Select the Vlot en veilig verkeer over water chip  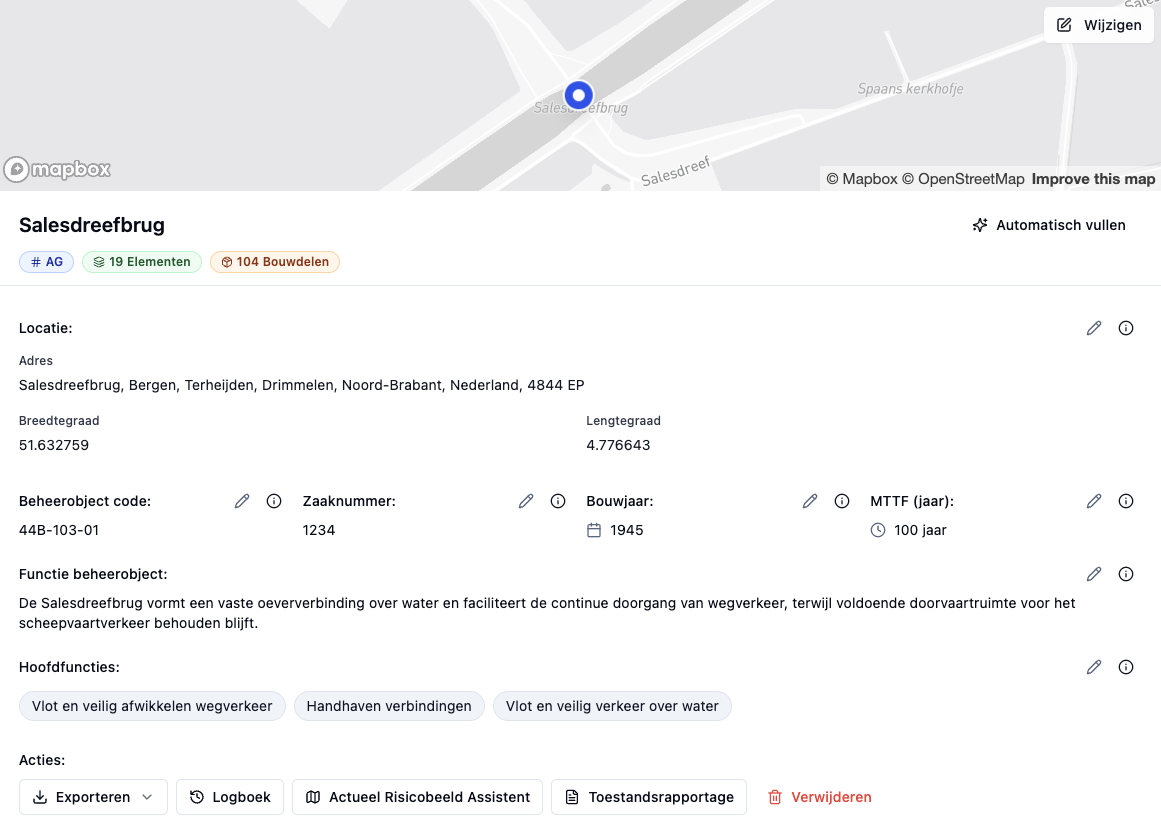point(612,706)
